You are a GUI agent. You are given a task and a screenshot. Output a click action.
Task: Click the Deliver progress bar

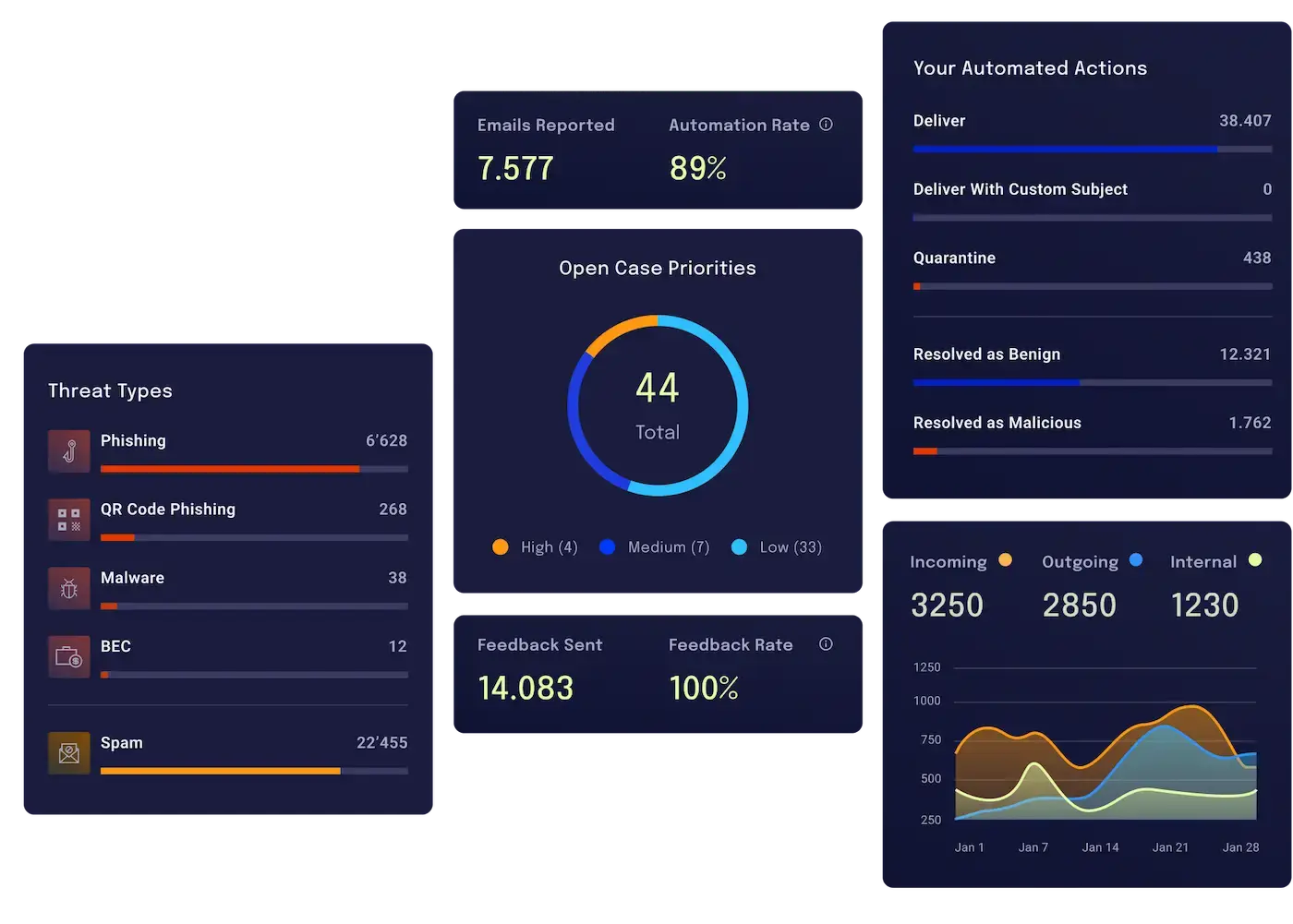point(1092,149)
